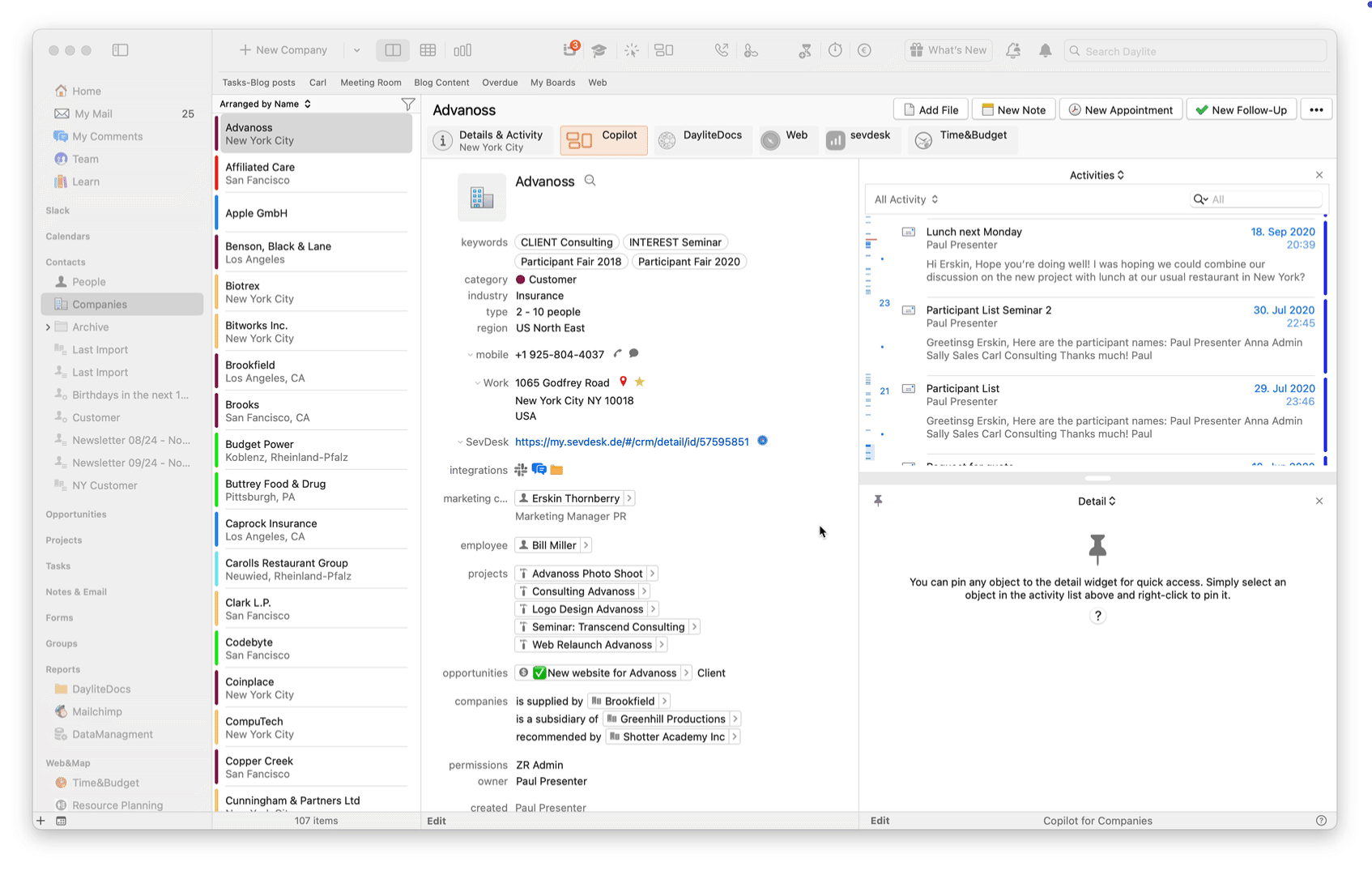Toggle the star on work address
This screenshot has width=1372, height=875.
point(640,382)
